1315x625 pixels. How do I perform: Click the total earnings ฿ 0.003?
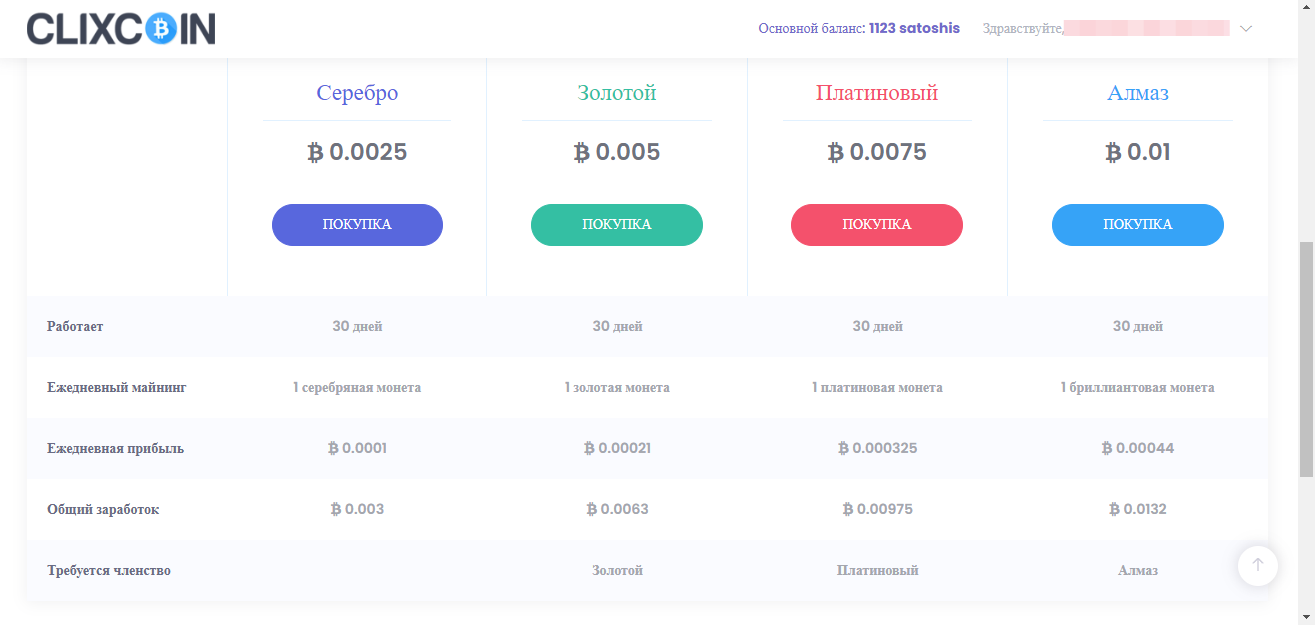357,510
